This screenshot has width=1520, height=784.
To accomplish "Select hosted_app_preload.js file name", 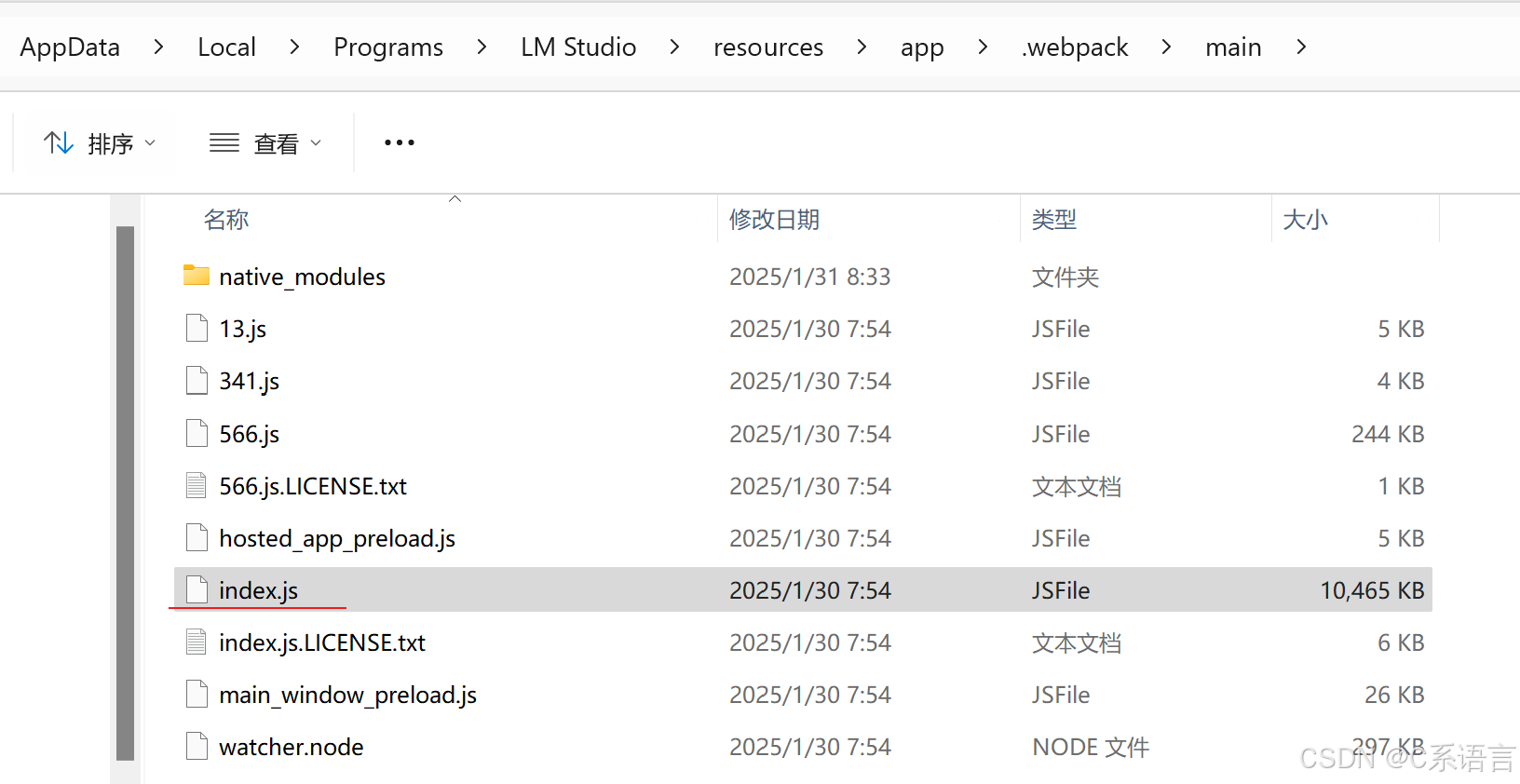I will coord(337,538).
